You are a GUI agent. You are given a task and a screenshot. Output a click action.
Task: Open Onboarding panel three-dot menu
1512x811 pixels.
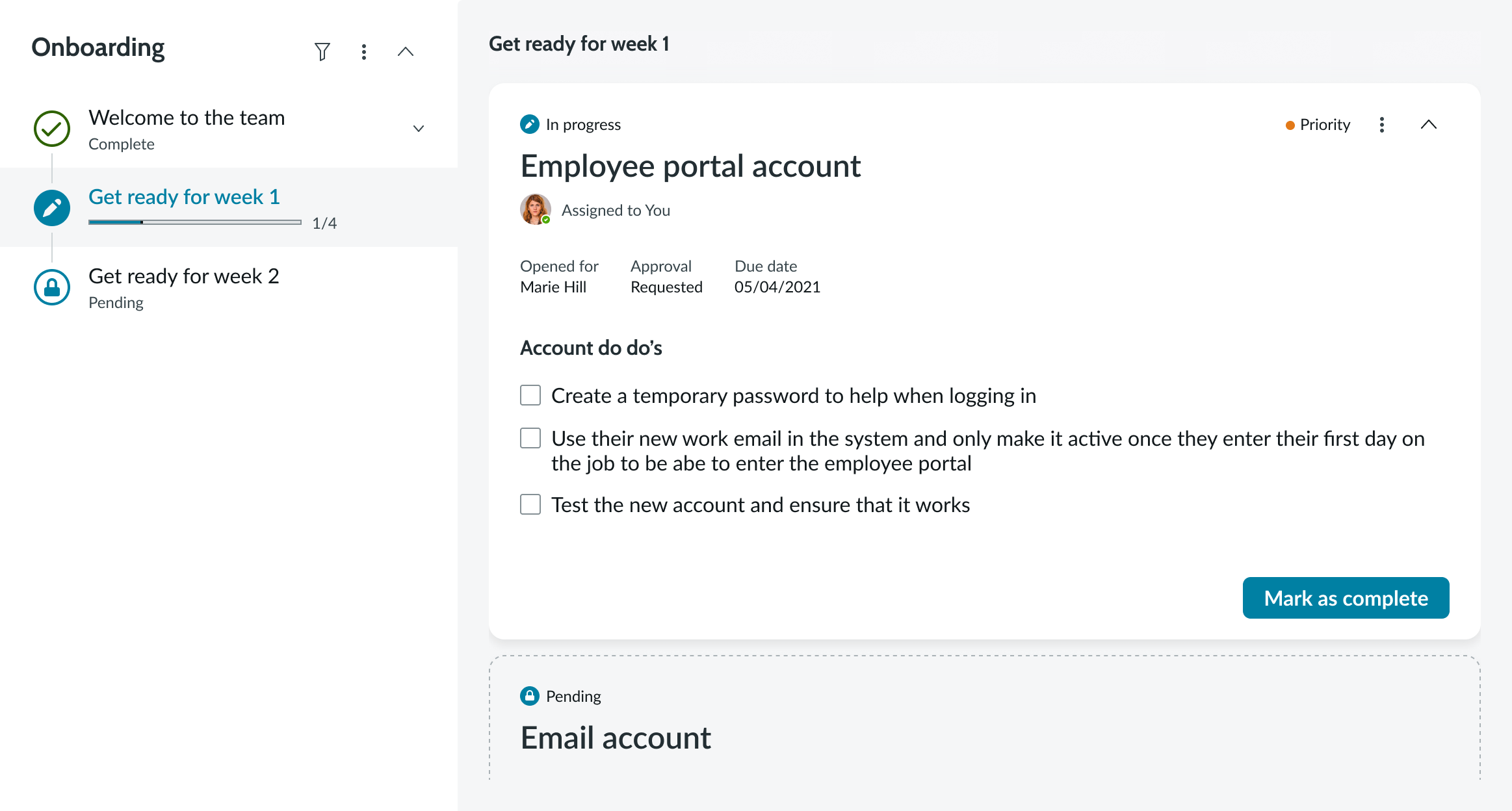[364, 51]
